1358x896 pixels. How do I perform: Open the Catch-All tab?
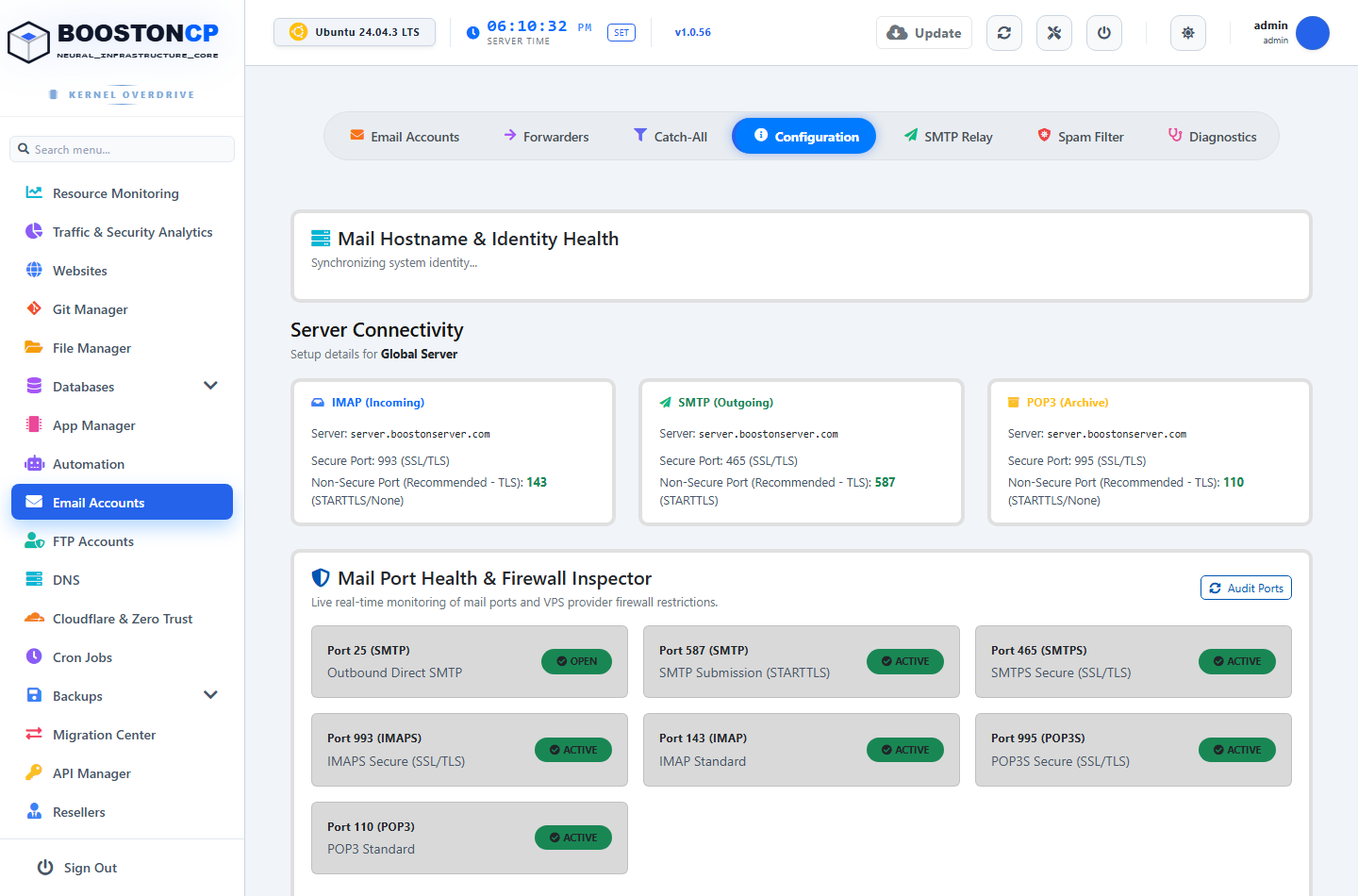click(671, 137)
